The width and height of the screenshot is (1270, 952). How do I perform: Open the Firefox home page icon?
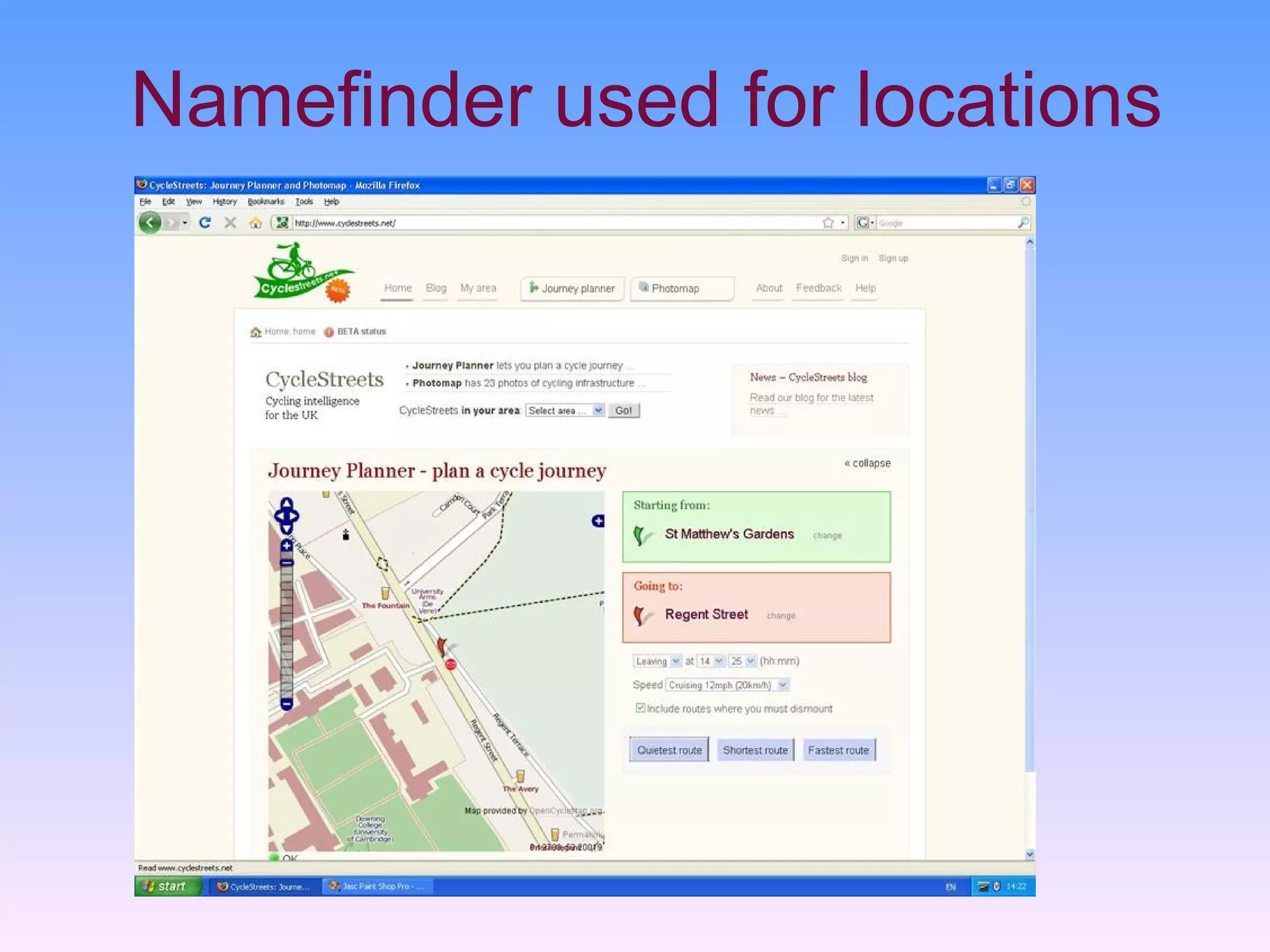pos(255,223)
